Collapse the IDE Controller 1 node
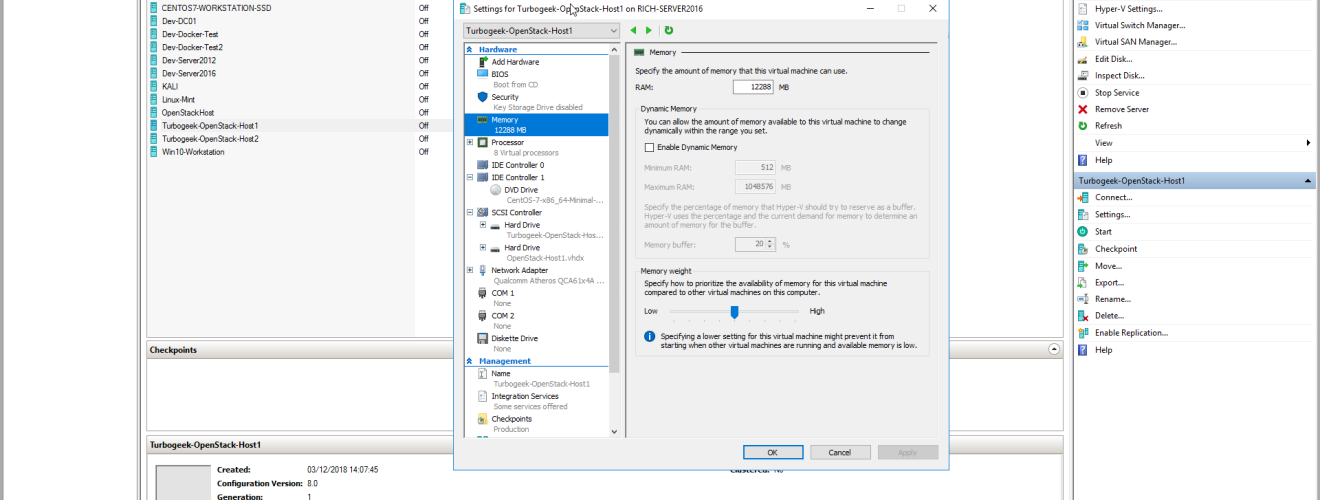The width and height of the screenshot is (1320, 500). click(x=470, y=177)
